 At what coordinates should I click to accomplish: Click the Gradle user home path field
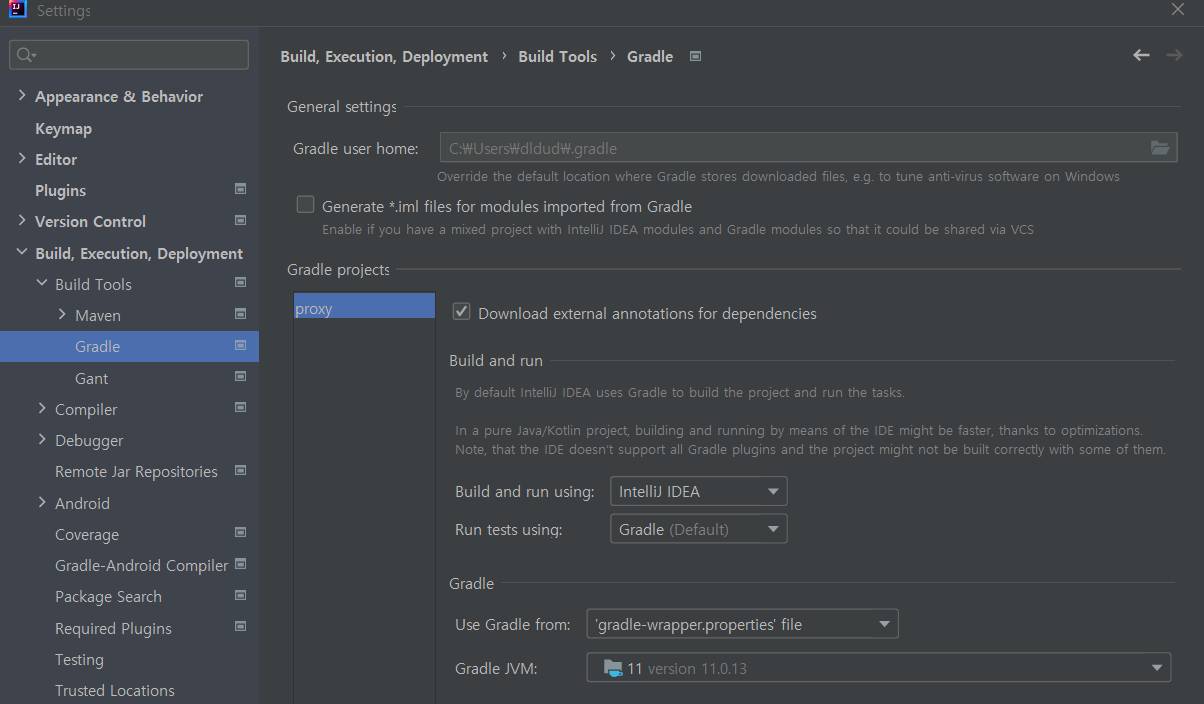[794, 148]
